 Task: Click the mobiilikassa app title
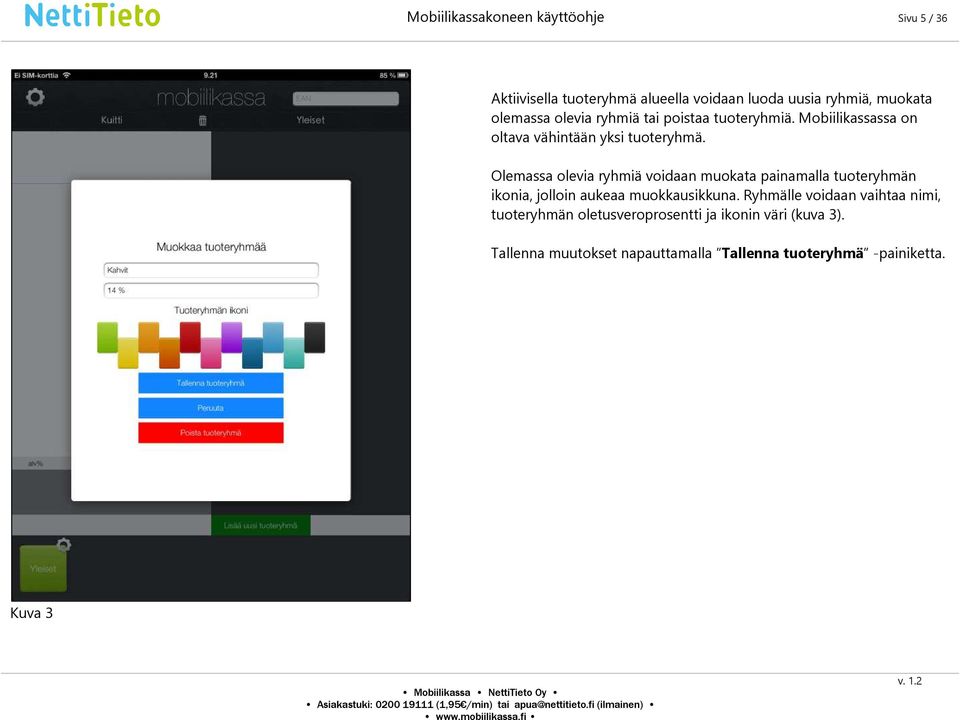[211, 98]
